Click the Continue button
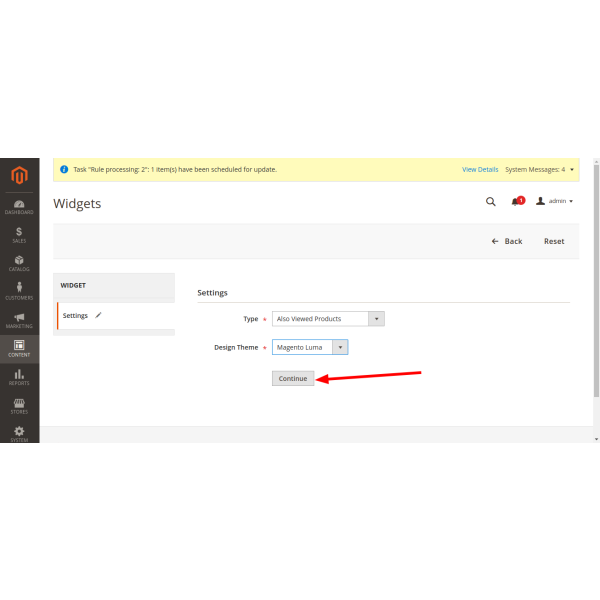This screenshot has height=600, width=600. [293, 379]
